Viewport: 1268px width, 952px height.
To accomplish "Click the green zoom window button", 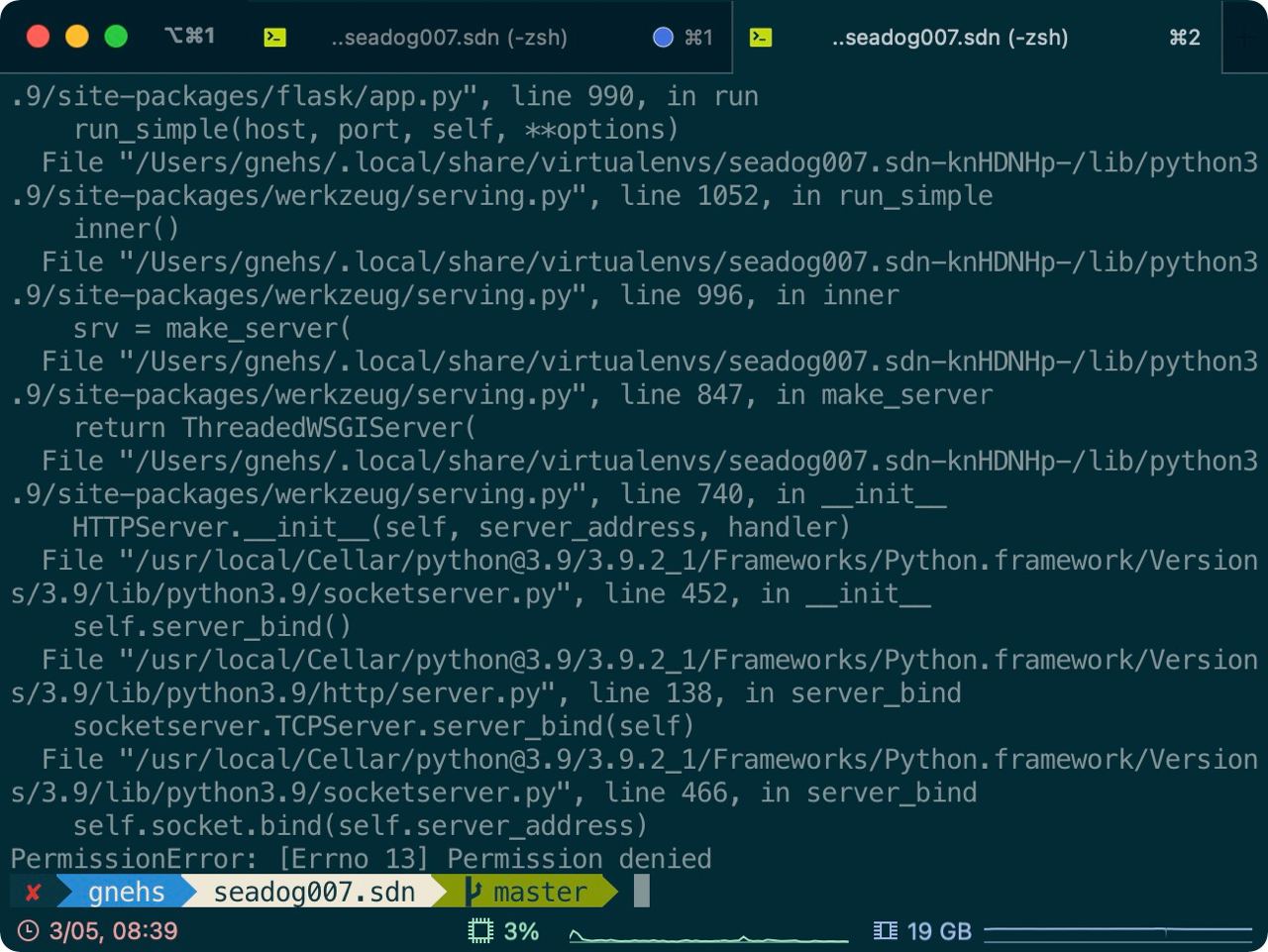I will pyautogui.click(x=116, y=37).
